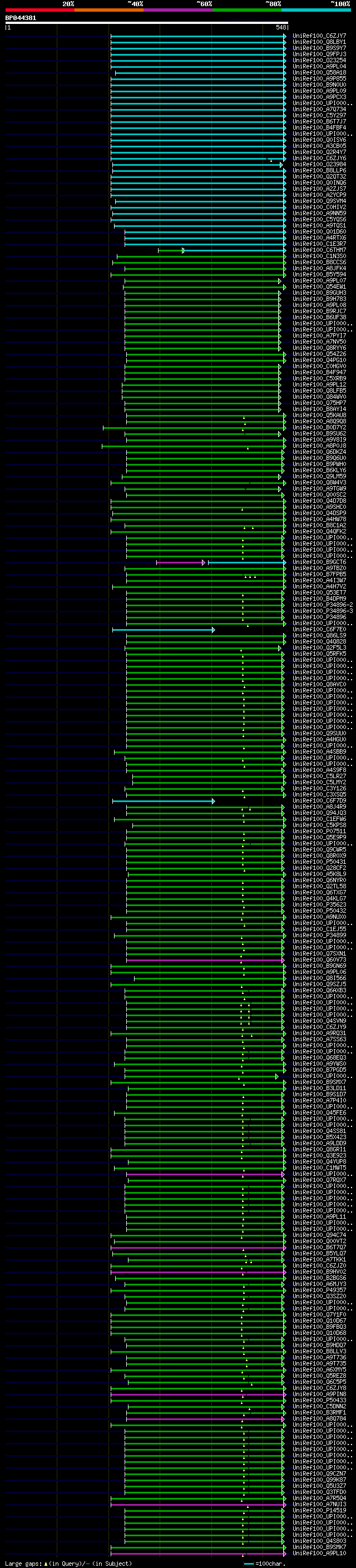Open entry UniRef100_A8Q784
This screenshot has height=1568, width=356.
(x=319, y=1419)
